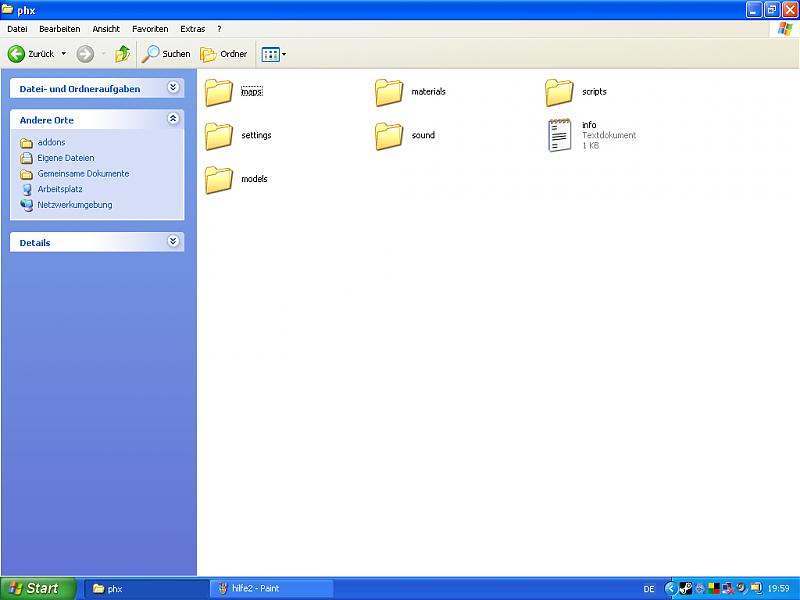Select the models folder icon

(x=219, y=180)
